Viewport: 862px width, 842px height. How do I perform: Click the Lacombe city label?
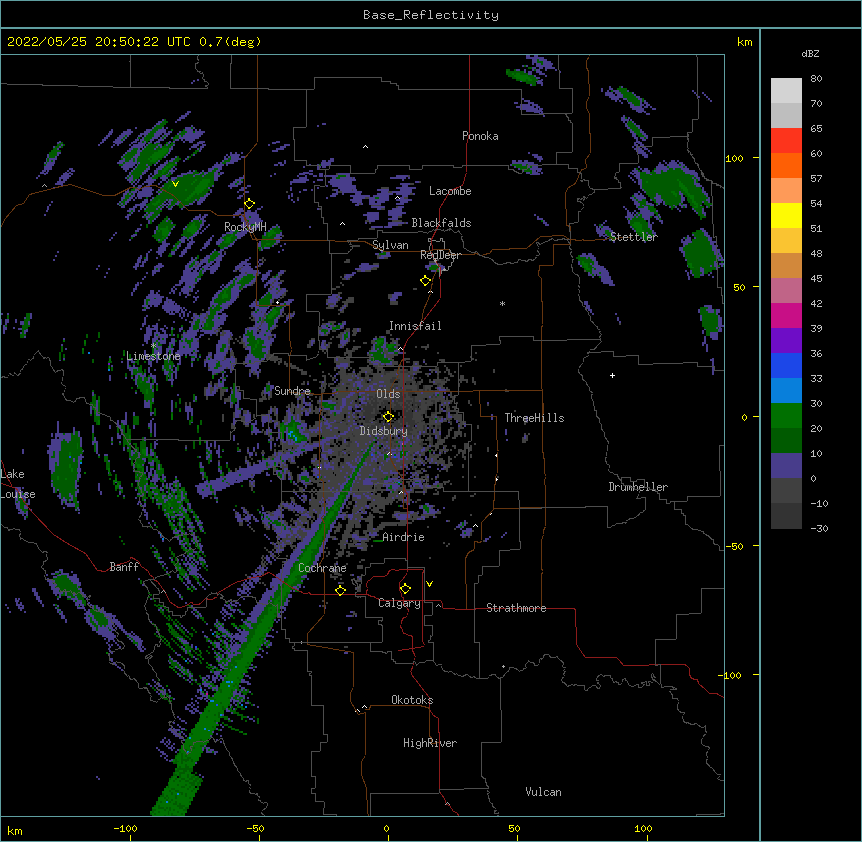click(x=450, y=191)
